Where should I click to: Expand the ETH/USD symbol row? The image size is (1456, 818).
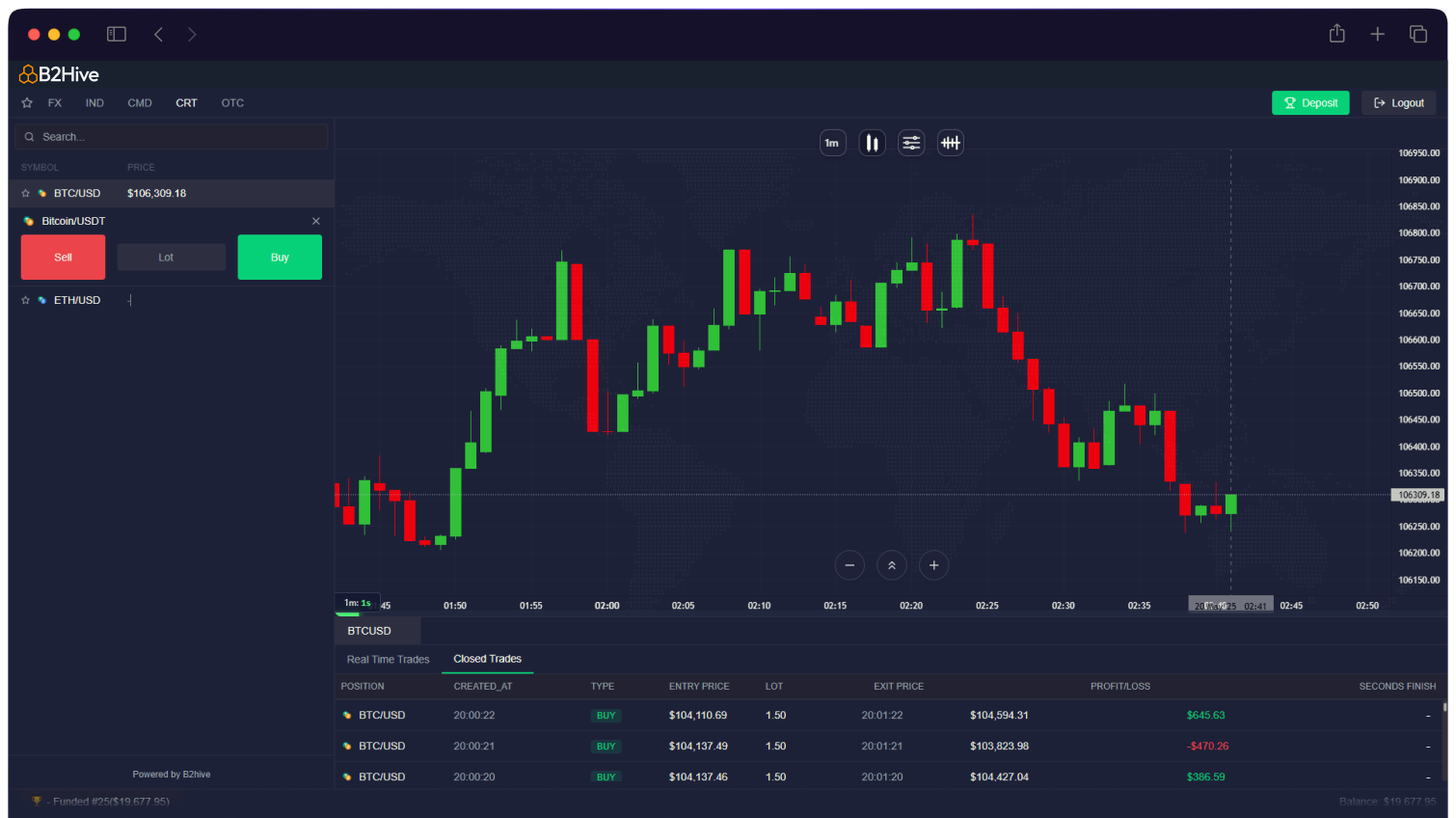(77, 301)
